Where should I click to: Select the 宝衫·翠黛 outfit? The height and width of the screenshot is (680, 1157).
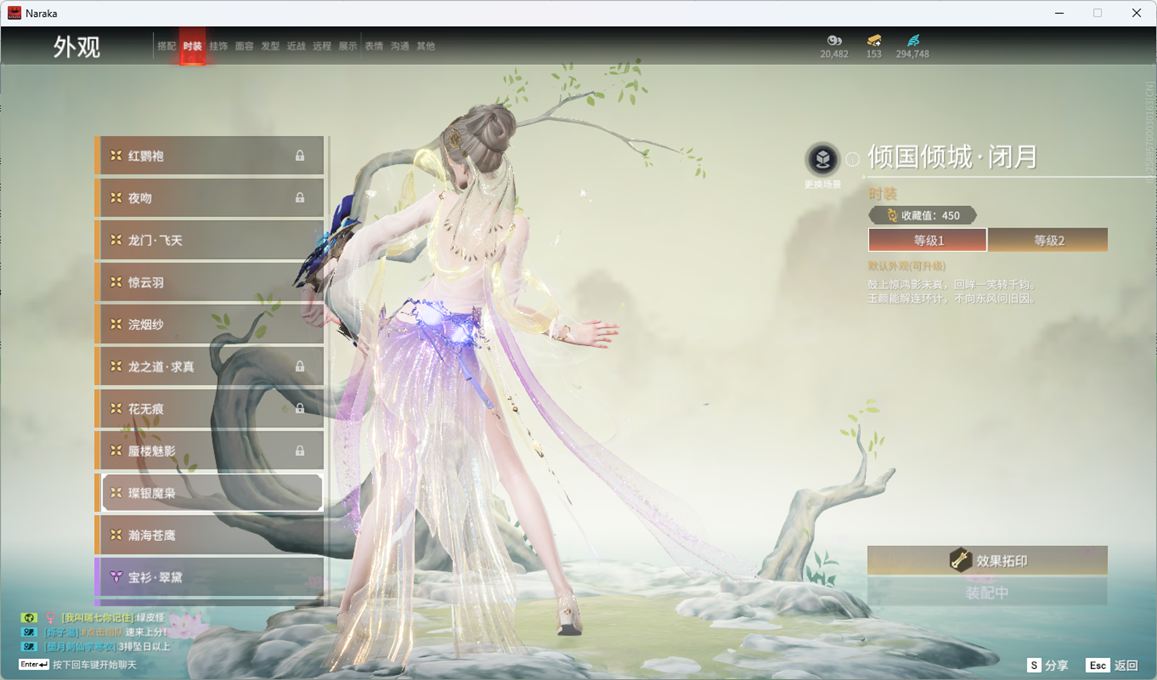click(210, 577)
